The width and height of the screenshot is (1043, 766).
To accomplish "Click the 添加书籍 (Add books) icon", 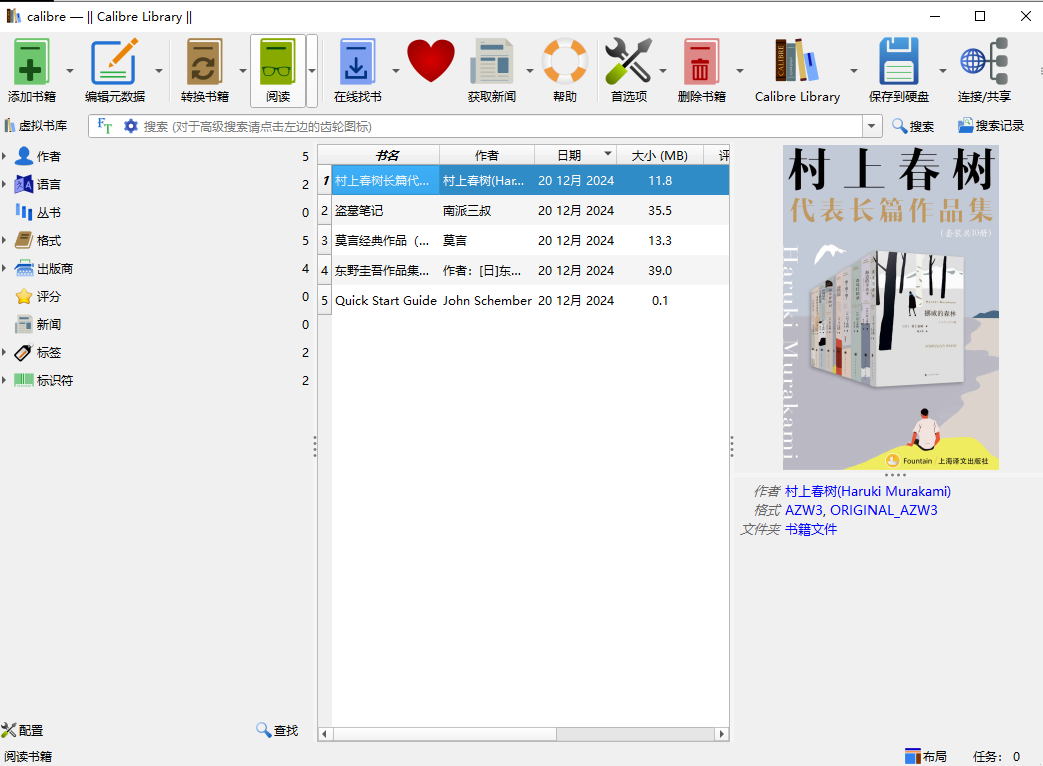I will 31,63.
